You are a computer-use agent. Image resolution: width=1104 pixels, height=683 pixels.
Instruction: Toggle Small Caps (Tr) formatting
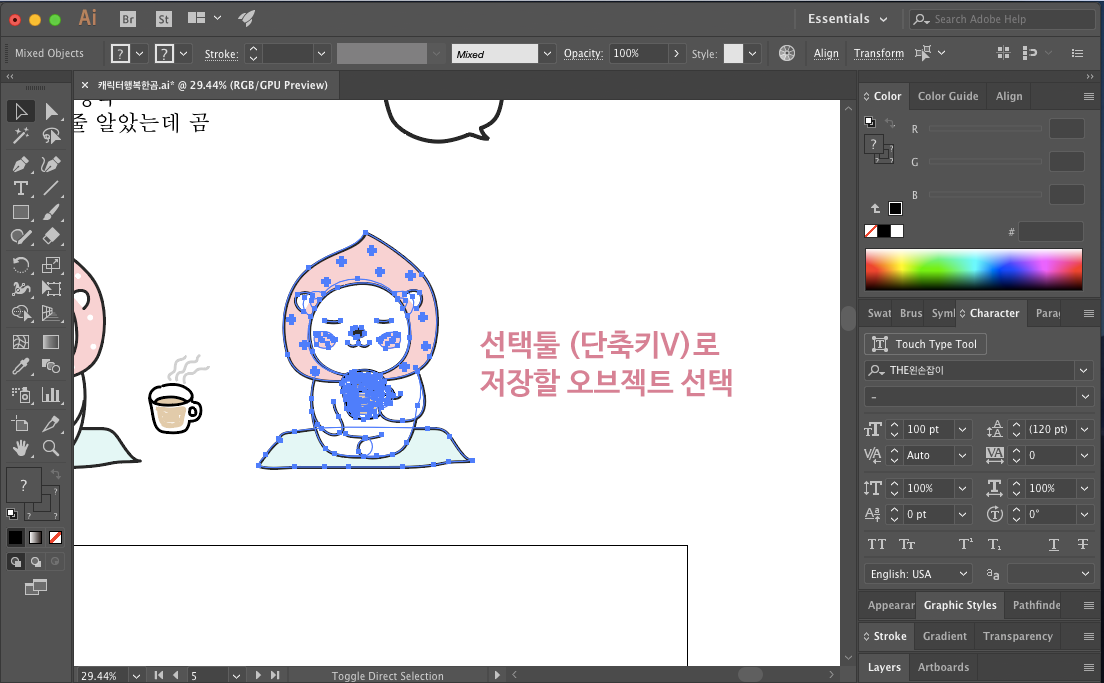click(x=907, y=544)
